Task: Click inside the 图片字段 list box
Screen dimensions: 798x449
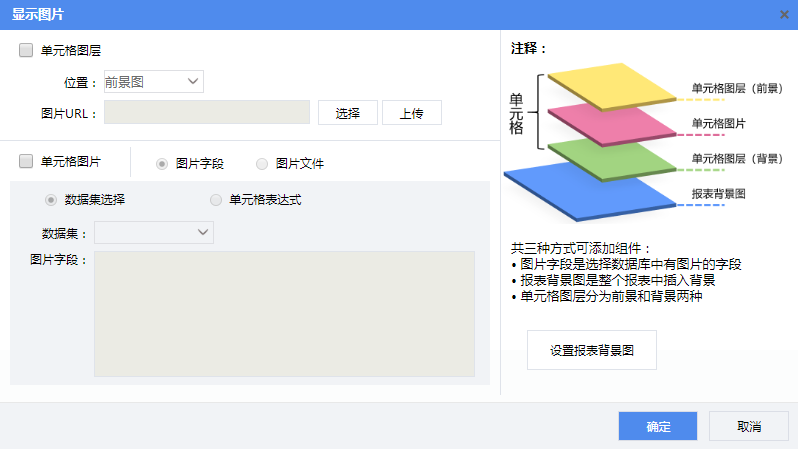Action: 284,313
